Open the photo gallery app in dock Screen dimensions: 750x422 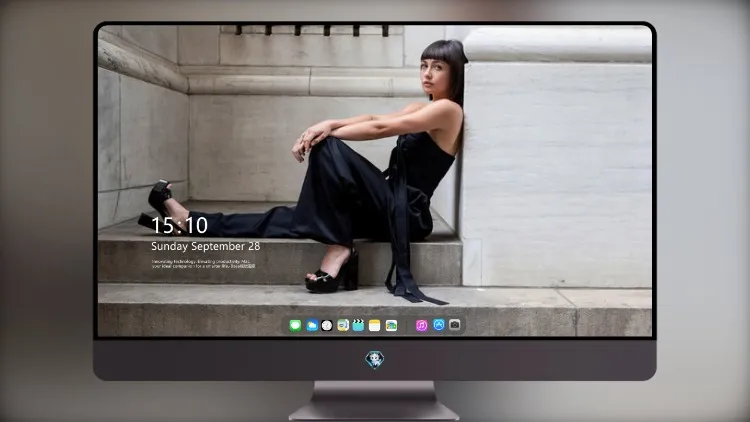(391, 326)
